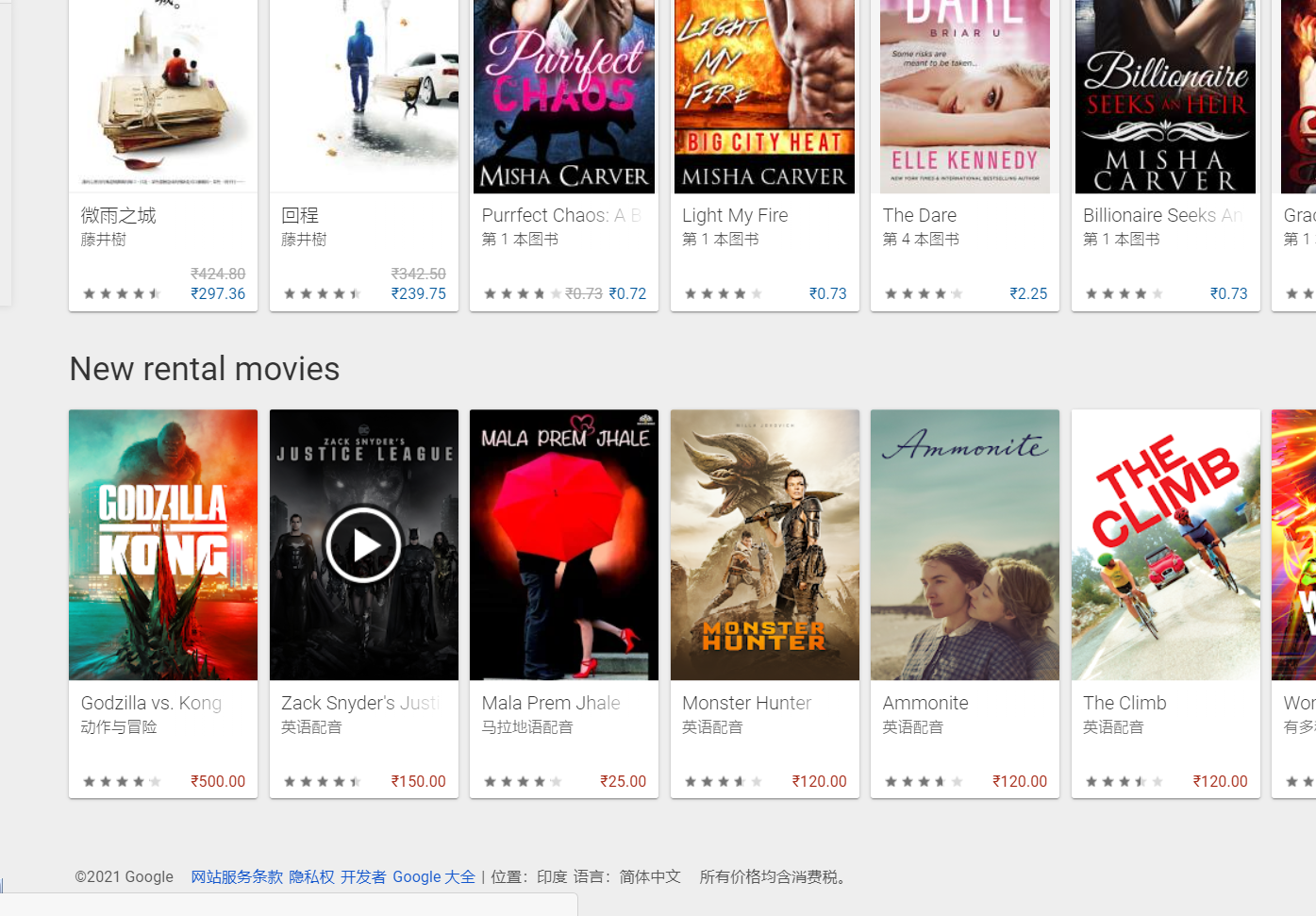
Task: Open the Ammonite movie poster
Action: [x=965, y=544]
